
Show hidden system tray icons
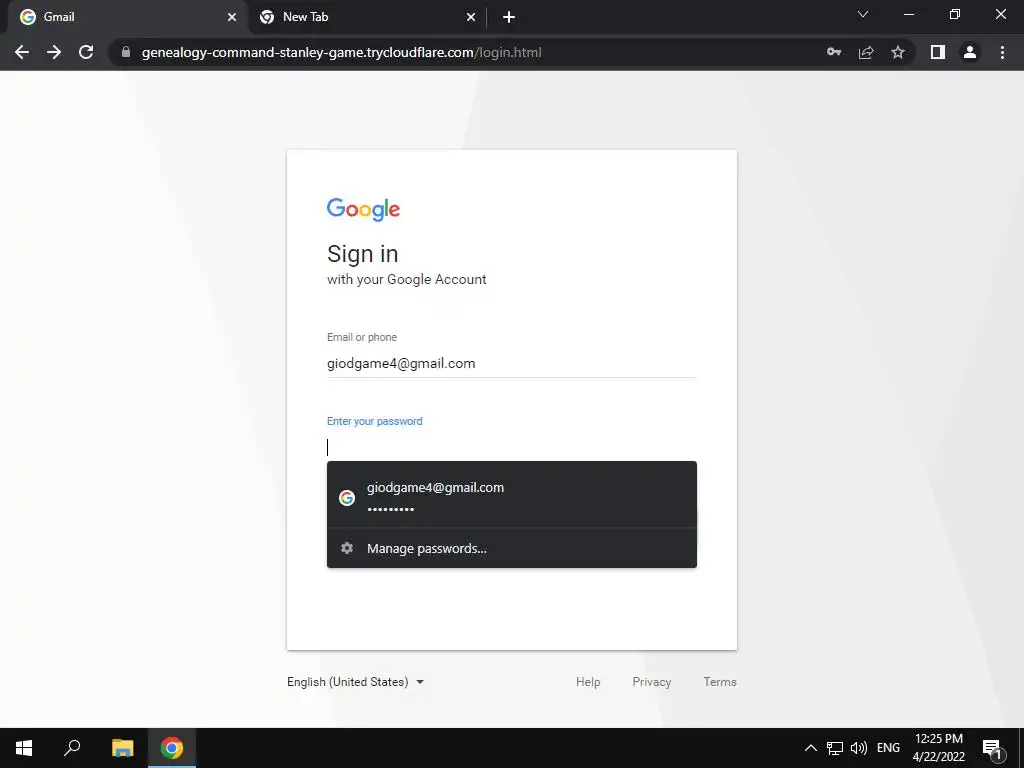click(x=810, y=748)
